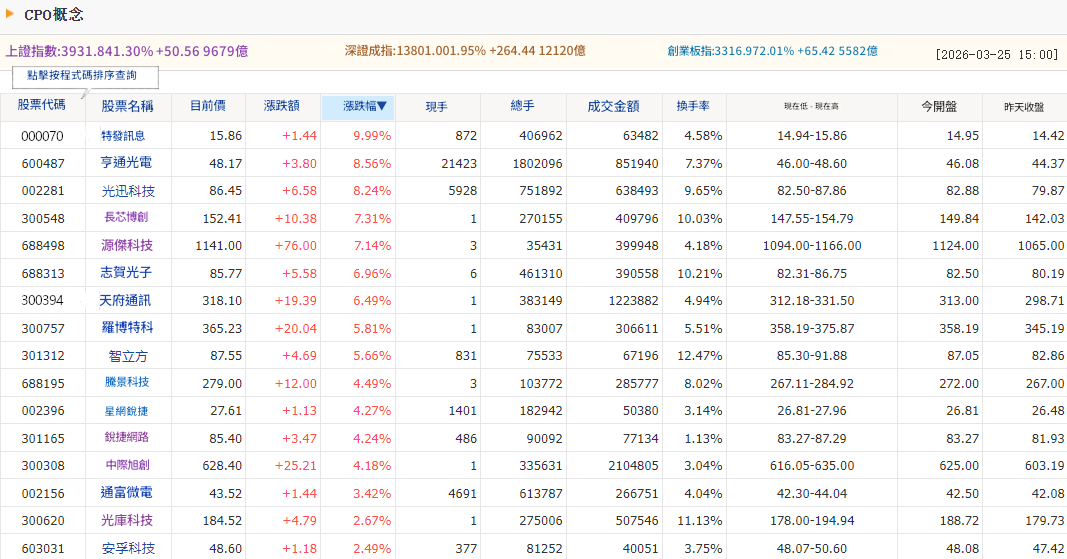This screenshot has height=559, width=1067.
Task: Open the 創業板指 index quote
Action: click(x=772, y=51)
